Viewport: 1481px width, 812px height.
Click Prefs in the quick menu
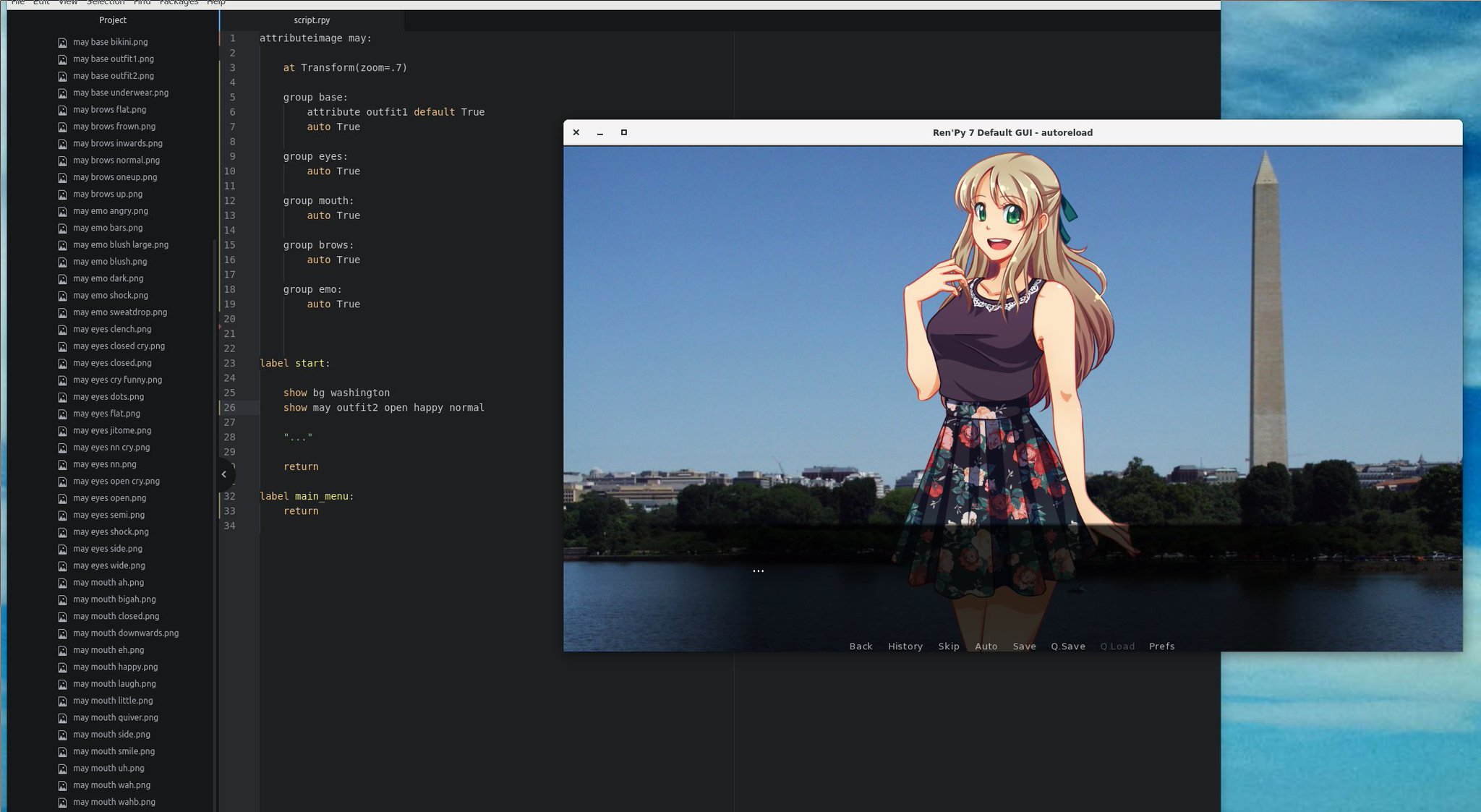pyautogui.click(x=1161, y=646)
